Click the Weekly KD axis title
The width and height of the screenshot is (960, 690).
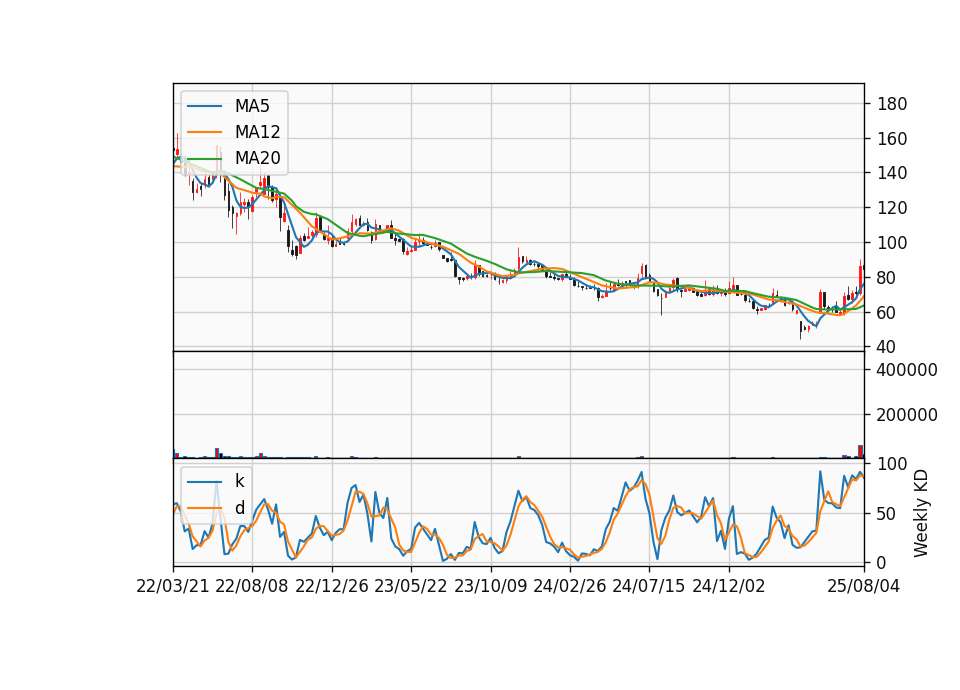tap(921, 514)
